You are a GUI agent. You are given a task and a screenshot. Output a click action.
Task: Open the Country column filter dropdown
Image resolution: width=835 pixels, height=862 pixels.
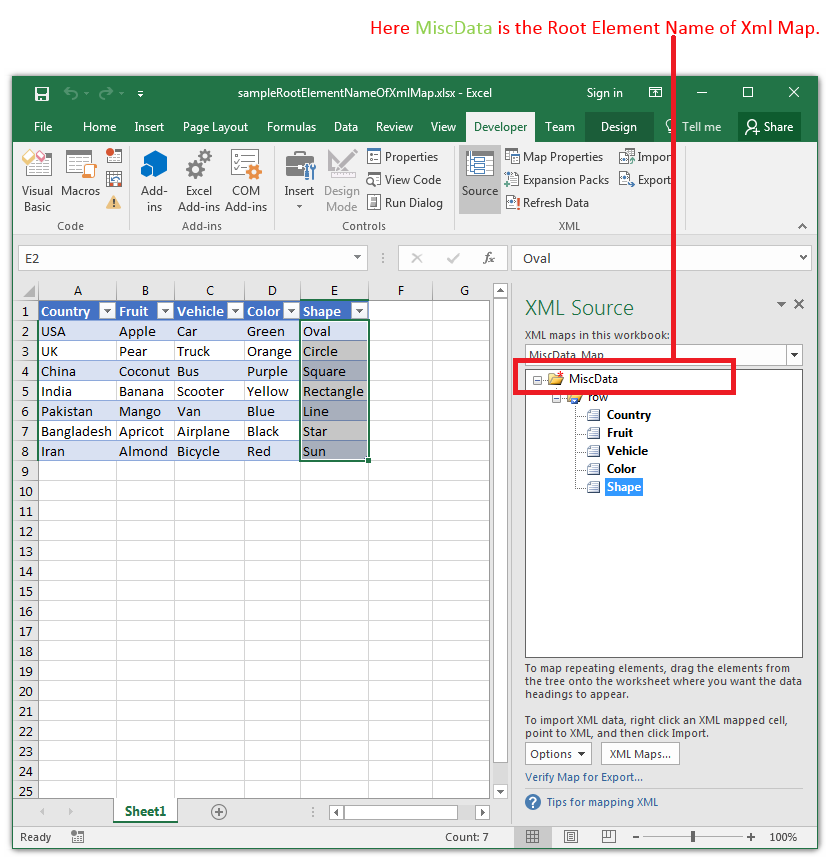click(107, 312)
